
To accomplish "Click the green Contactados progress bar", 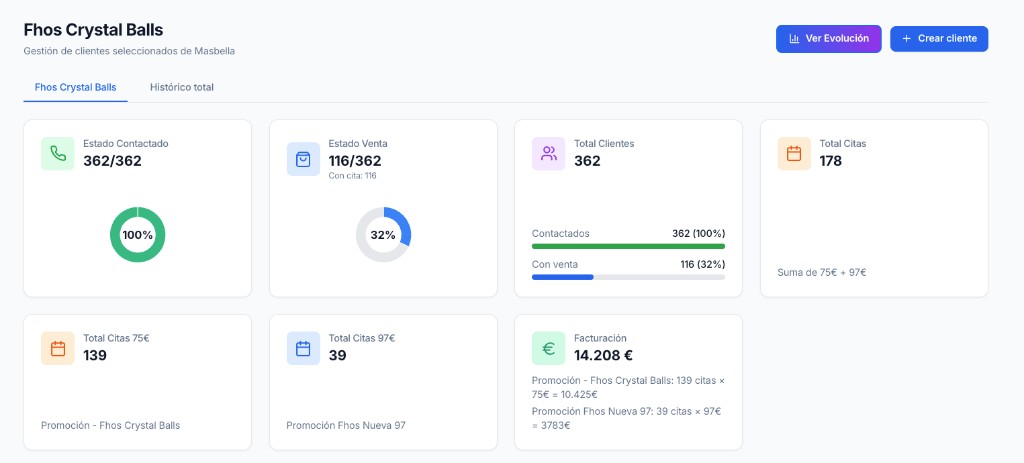I will [628, 246].
